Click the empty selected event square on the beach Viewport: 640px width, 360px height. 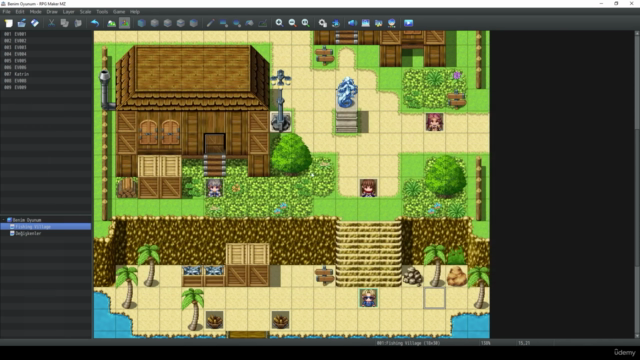point(434,298)
